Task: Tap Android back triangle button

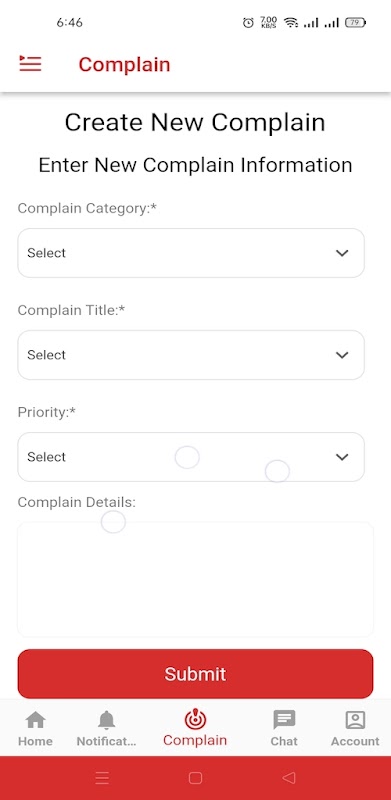Action: click(288, 778)
